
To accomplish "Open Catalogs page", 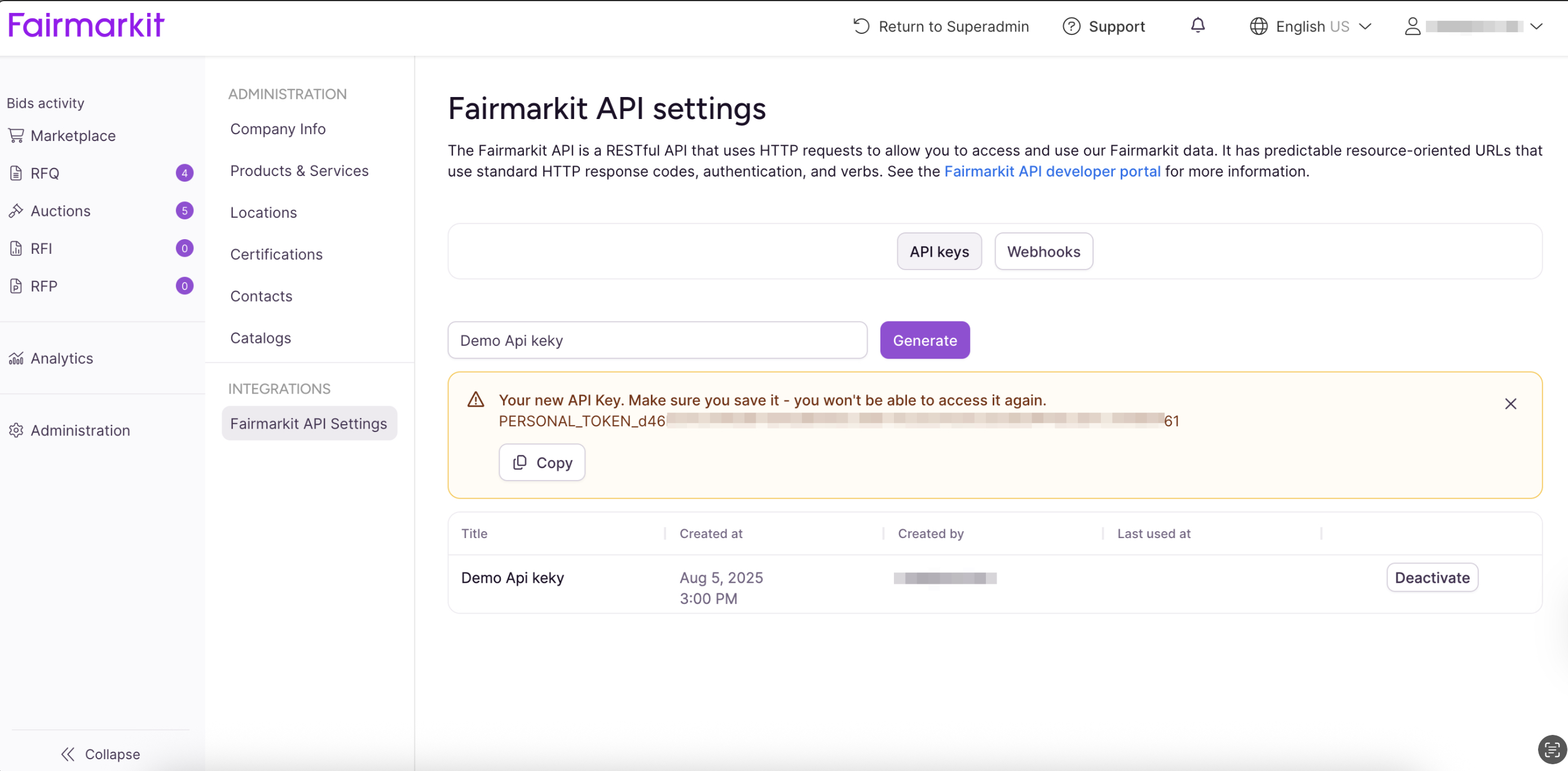I will pos(260,338).
